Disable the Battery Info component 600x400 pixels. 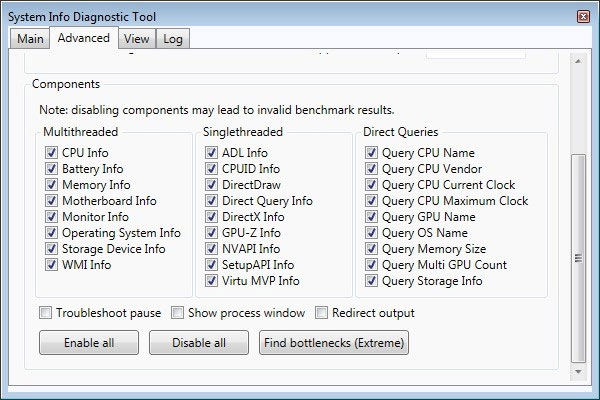point(52,169)
